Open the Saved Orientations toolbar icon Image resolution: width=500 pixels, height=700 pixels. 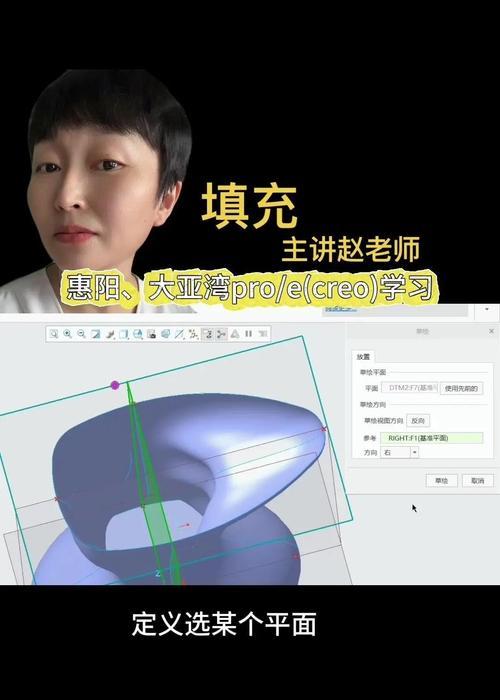(x=138, y=334)
